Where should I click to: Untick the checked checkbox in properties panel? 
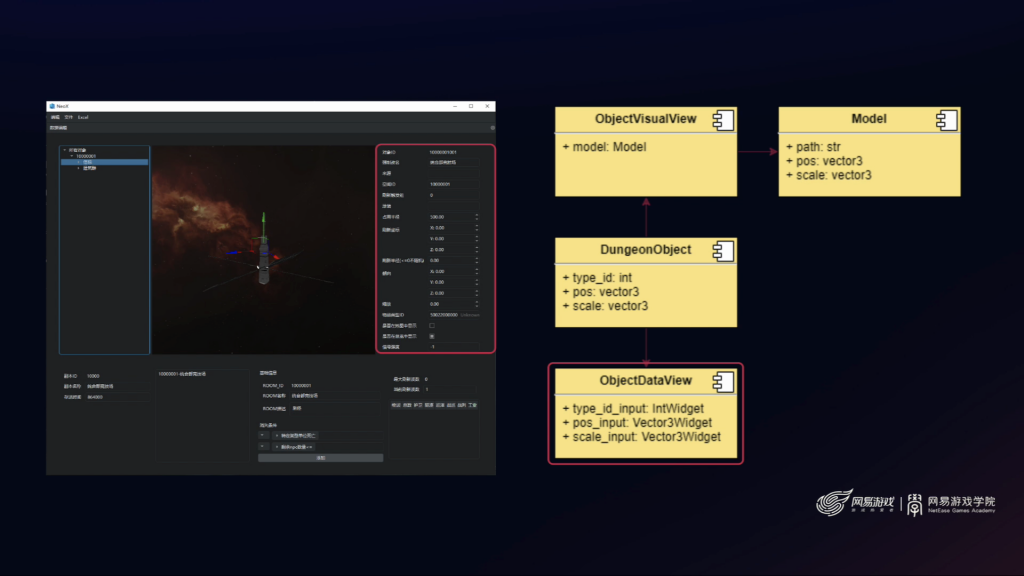click(432, 336)
